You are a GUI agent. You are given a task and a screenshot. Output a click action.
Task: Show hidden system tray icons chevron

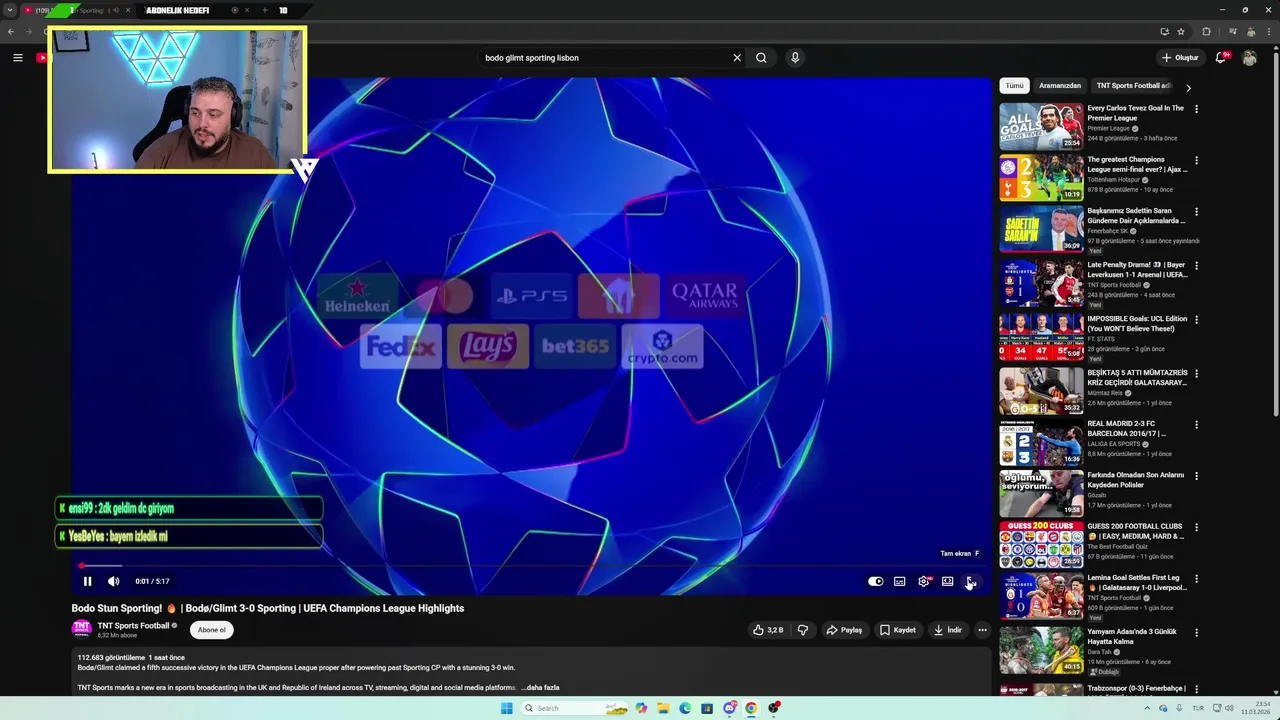coord(1147,708)
